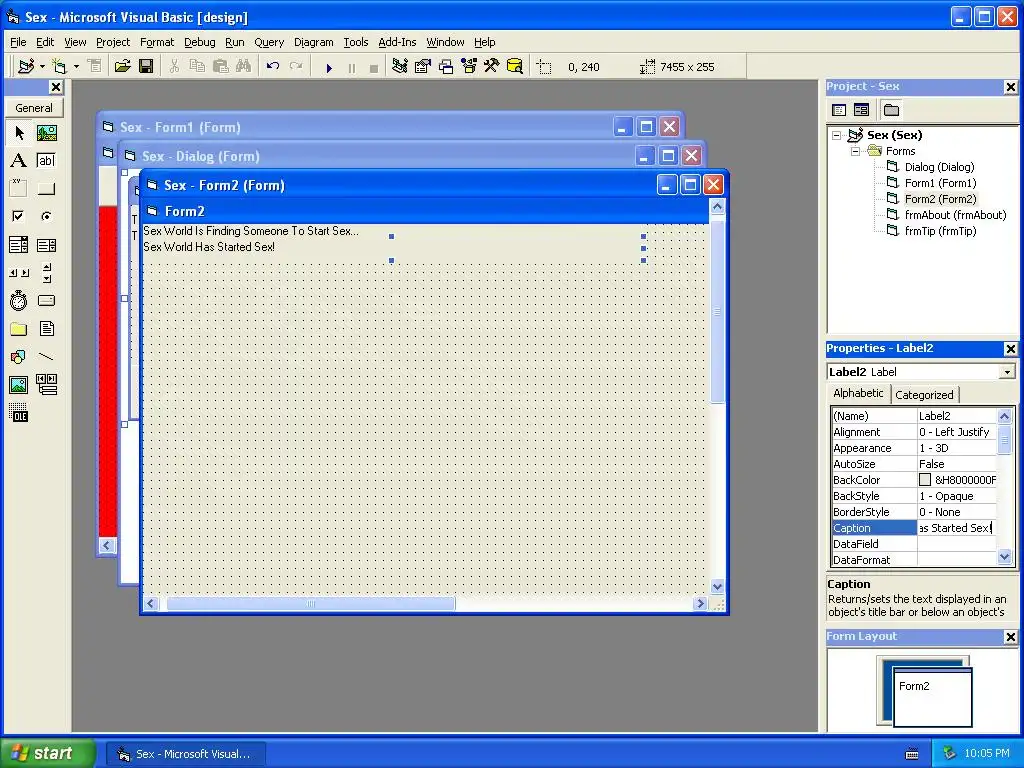
Task: Open the Add Project dropdown arrow
Action: [x=42, y=67]
